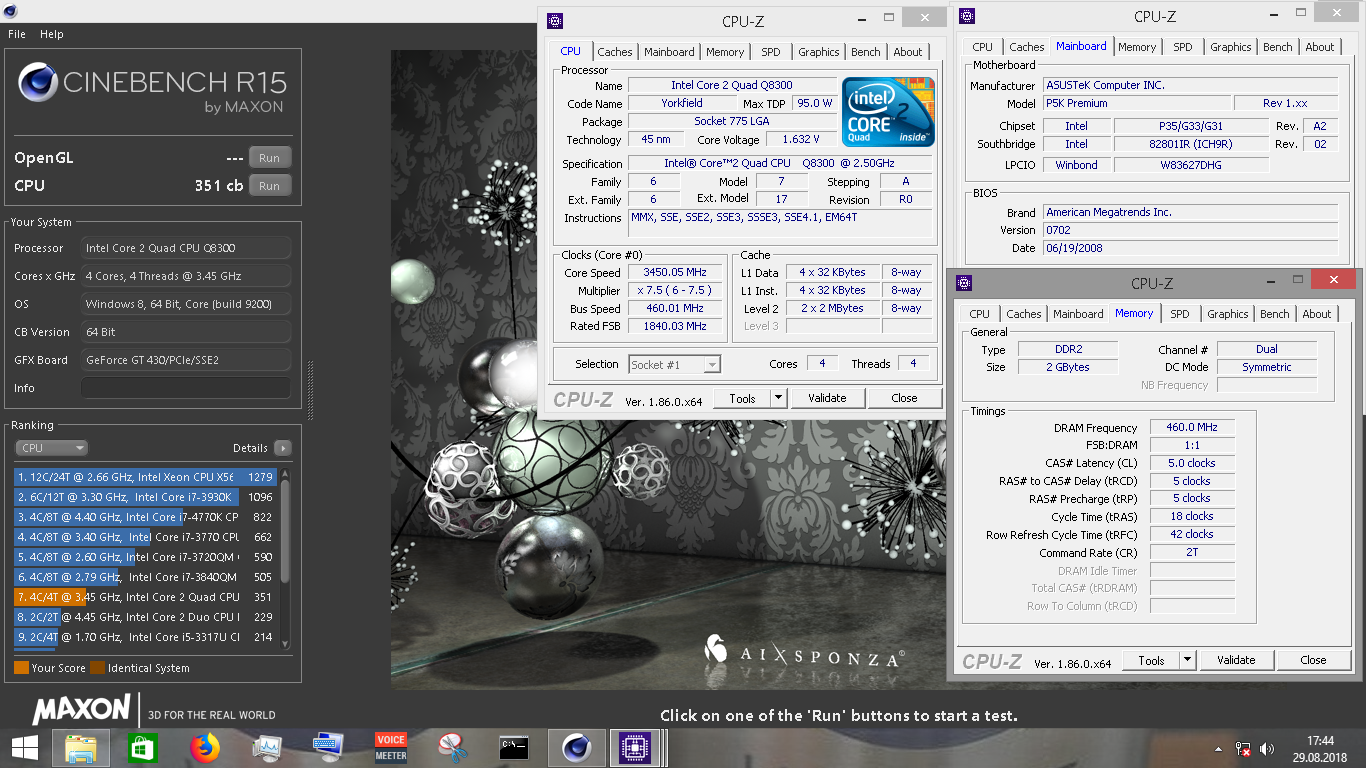Open the CPU ranking type dropdown
The image size is (1366, 768).
(x=51, y=448)
